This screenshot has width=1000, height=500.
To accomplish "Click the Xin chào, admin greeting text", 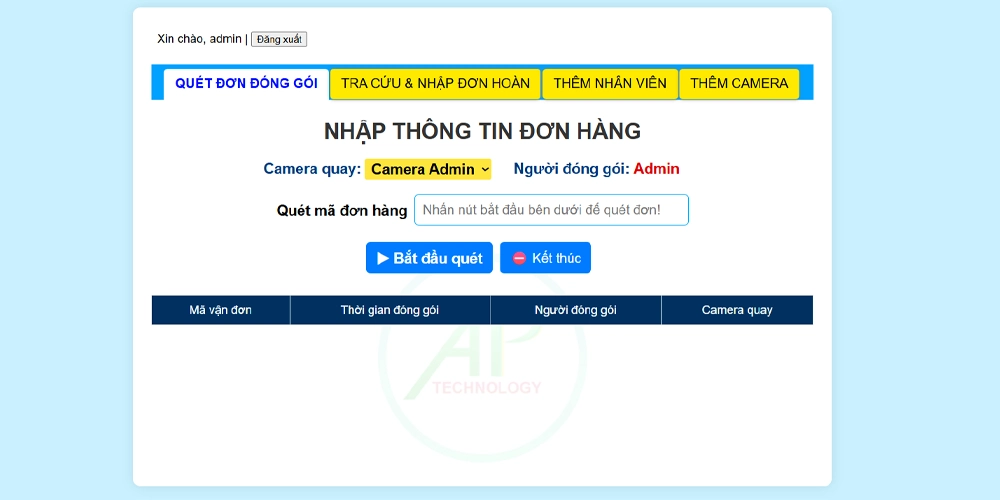I will pyautogui.click(x=199, y=39).
